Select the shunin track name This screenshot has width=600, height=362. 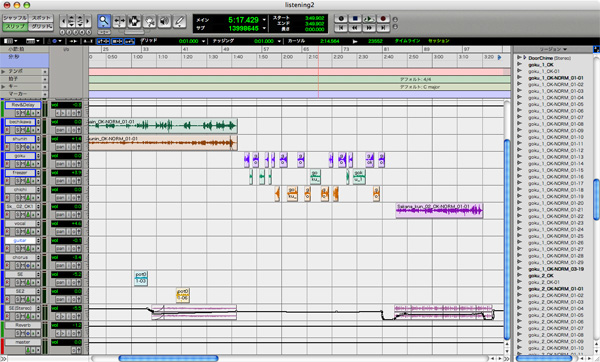pos(20,139)
